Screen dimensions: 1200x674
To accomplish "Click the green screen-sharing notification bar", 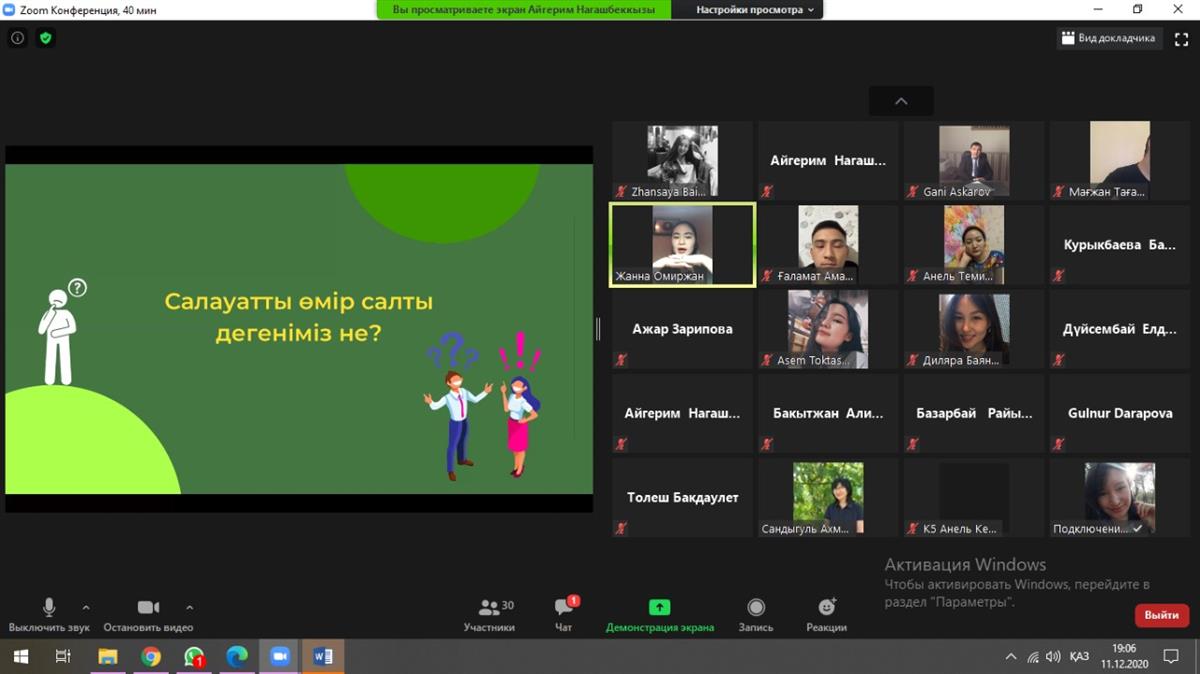I will click(524, 10).
